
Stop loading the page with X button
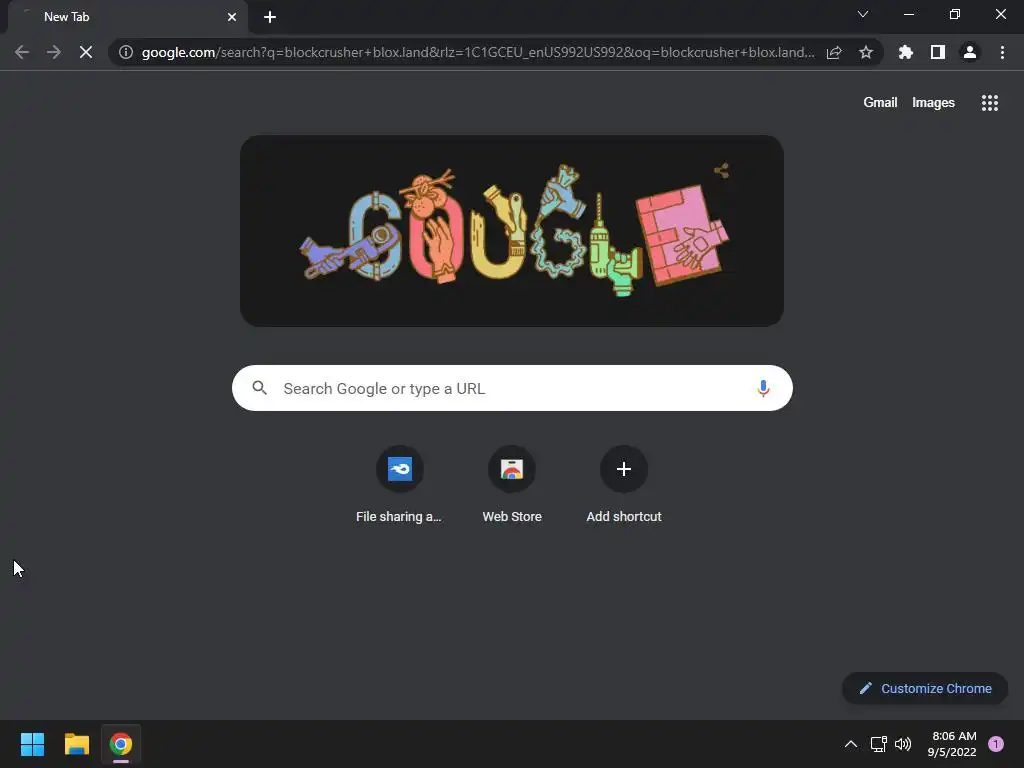pos(86,52)
